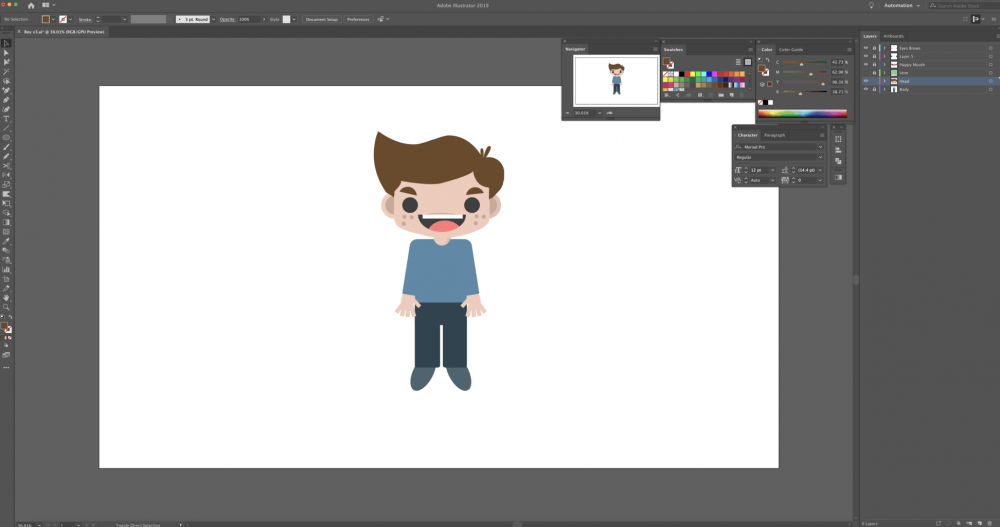
Task: Switch Swatches panel to thumbnail view
Action: tap(747, 61)
